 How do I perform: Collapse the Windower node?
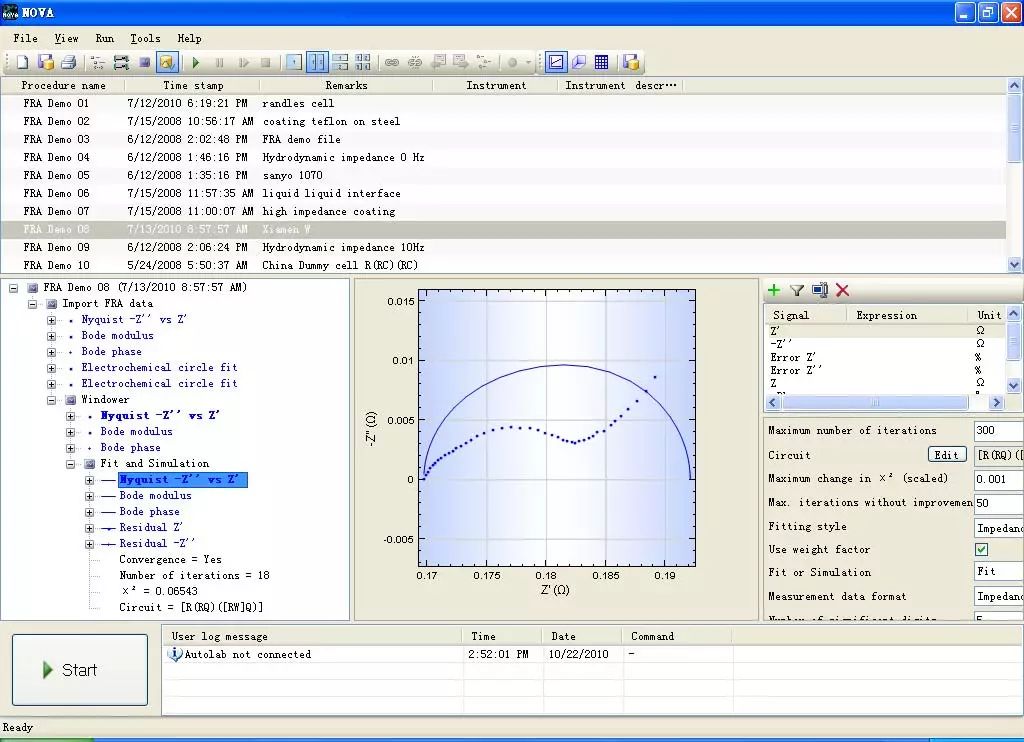[x=51, y=400]
